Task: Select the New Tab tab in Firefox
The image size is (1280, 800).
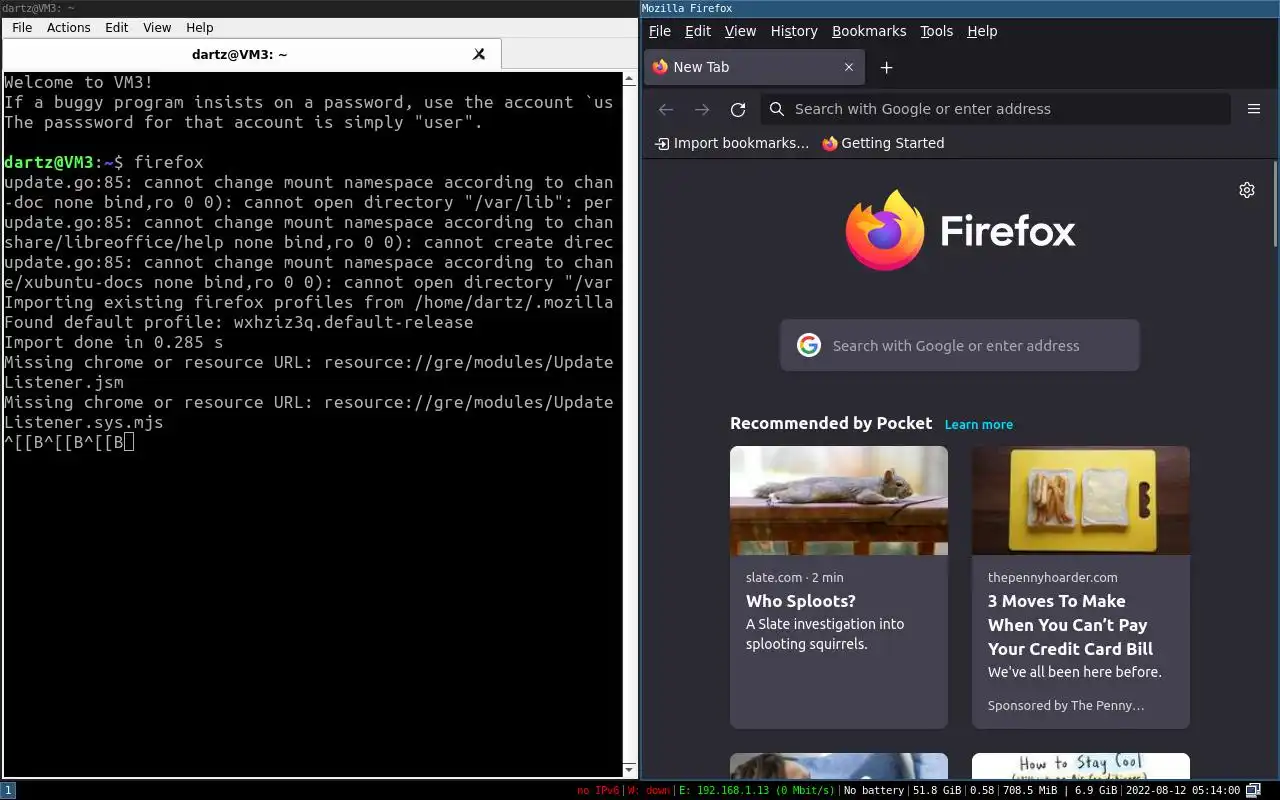Action: pos(755,67)
